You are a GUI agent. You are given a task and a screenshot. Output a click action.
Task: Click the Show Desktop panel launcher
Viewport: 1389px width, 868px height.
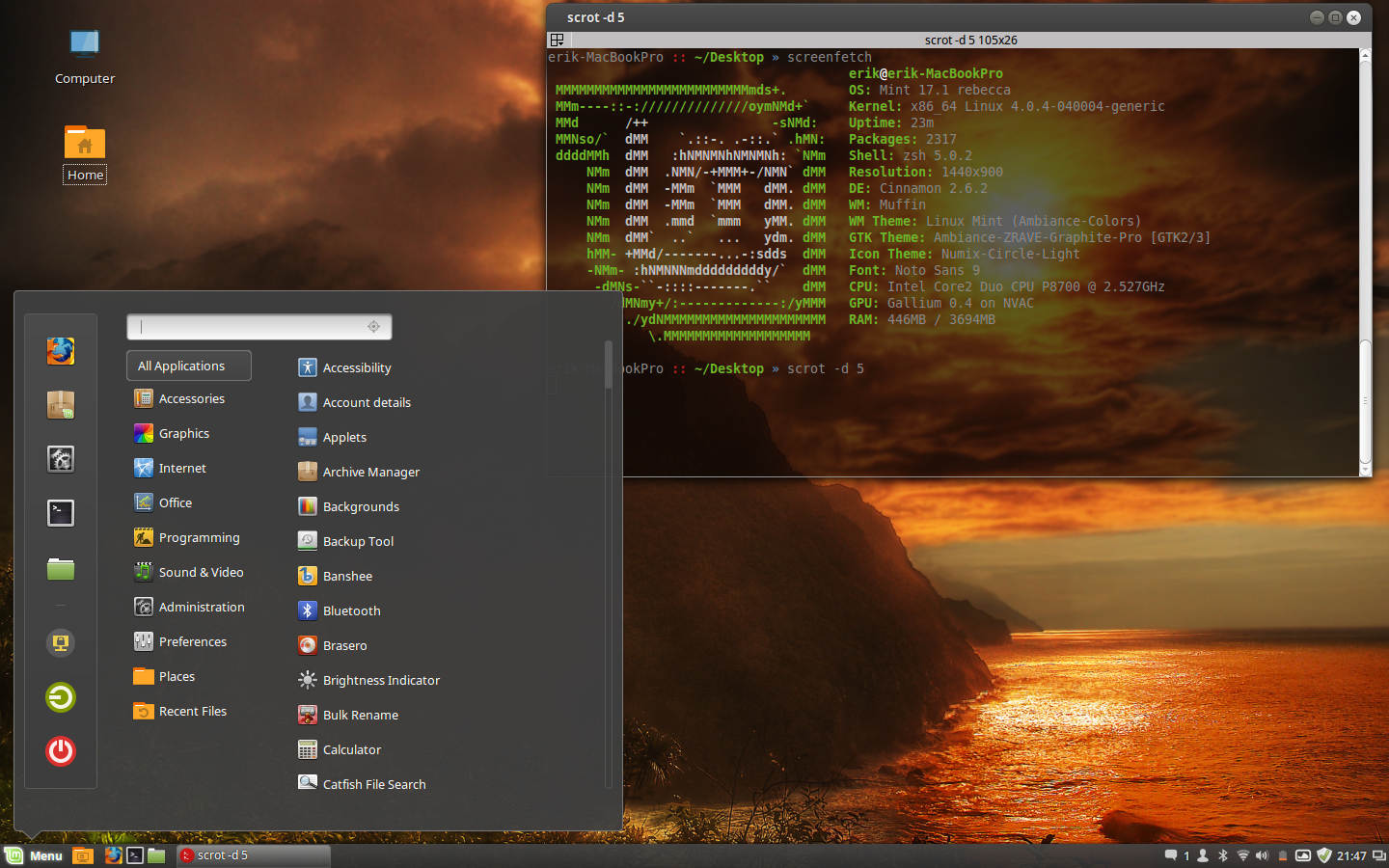tap(83, 855)
